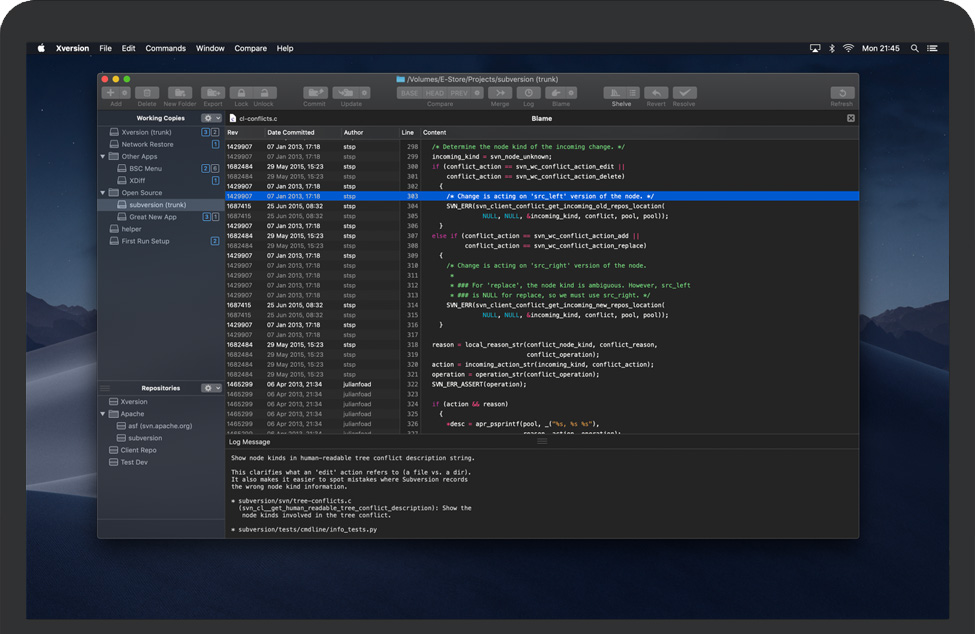Select PREV in the Compare segmented control
Viewport: 975px width, 634px height.
pyautogui.click(x=458, y=93)
